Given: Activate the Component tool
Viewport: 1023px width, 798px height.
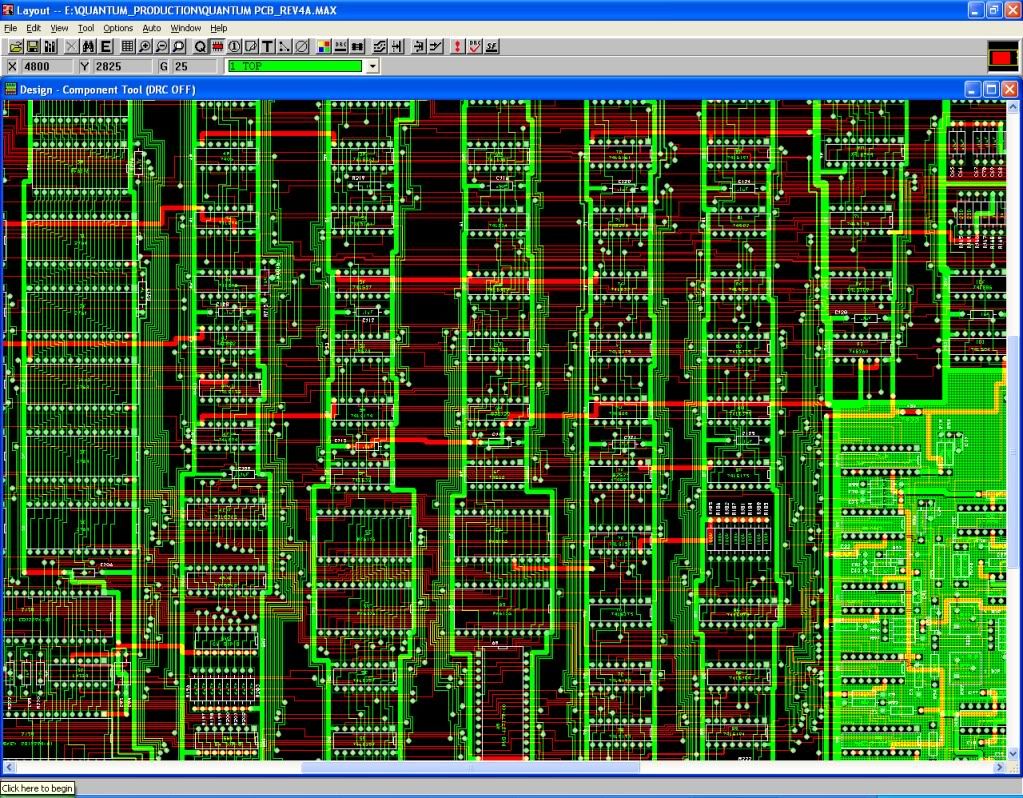Looking at the screenshot, I should 219,46.
